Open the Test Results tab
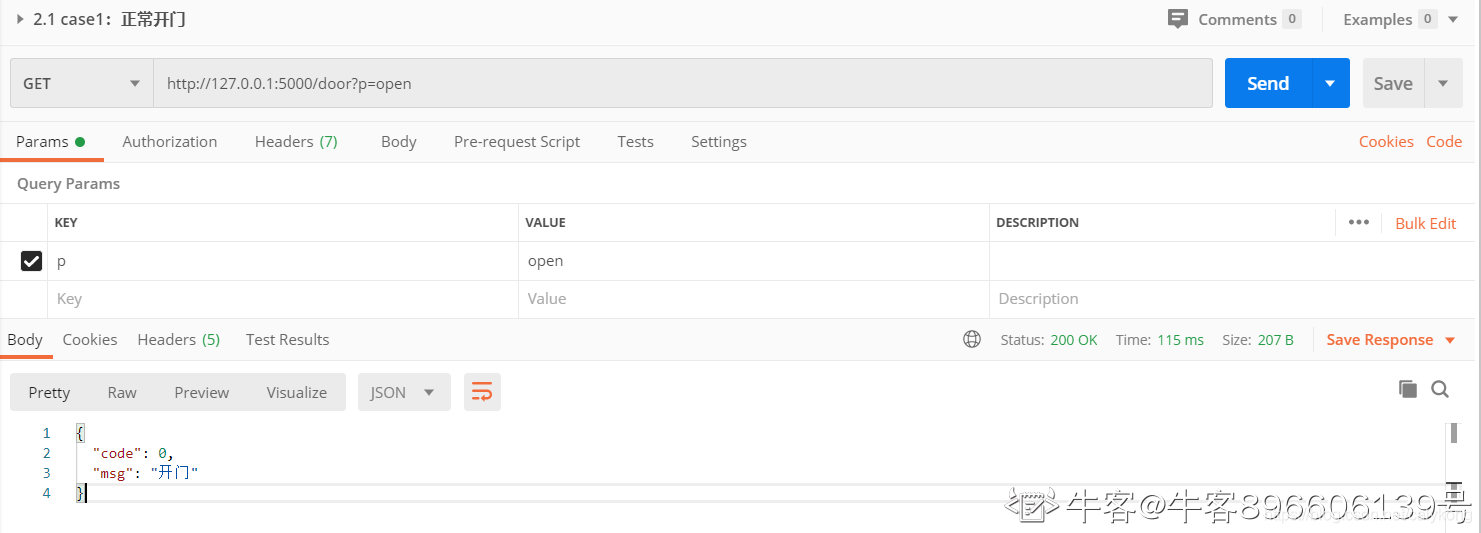 coord(287,340)
